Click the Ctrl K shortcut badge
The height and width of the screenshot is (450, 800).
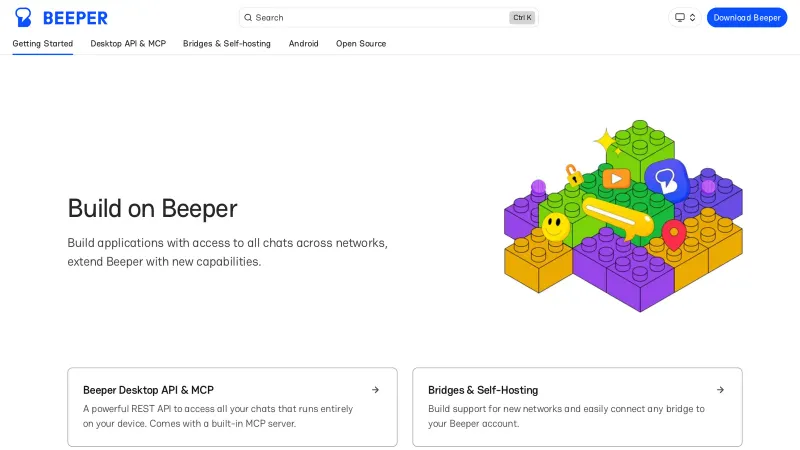point(521,18)
